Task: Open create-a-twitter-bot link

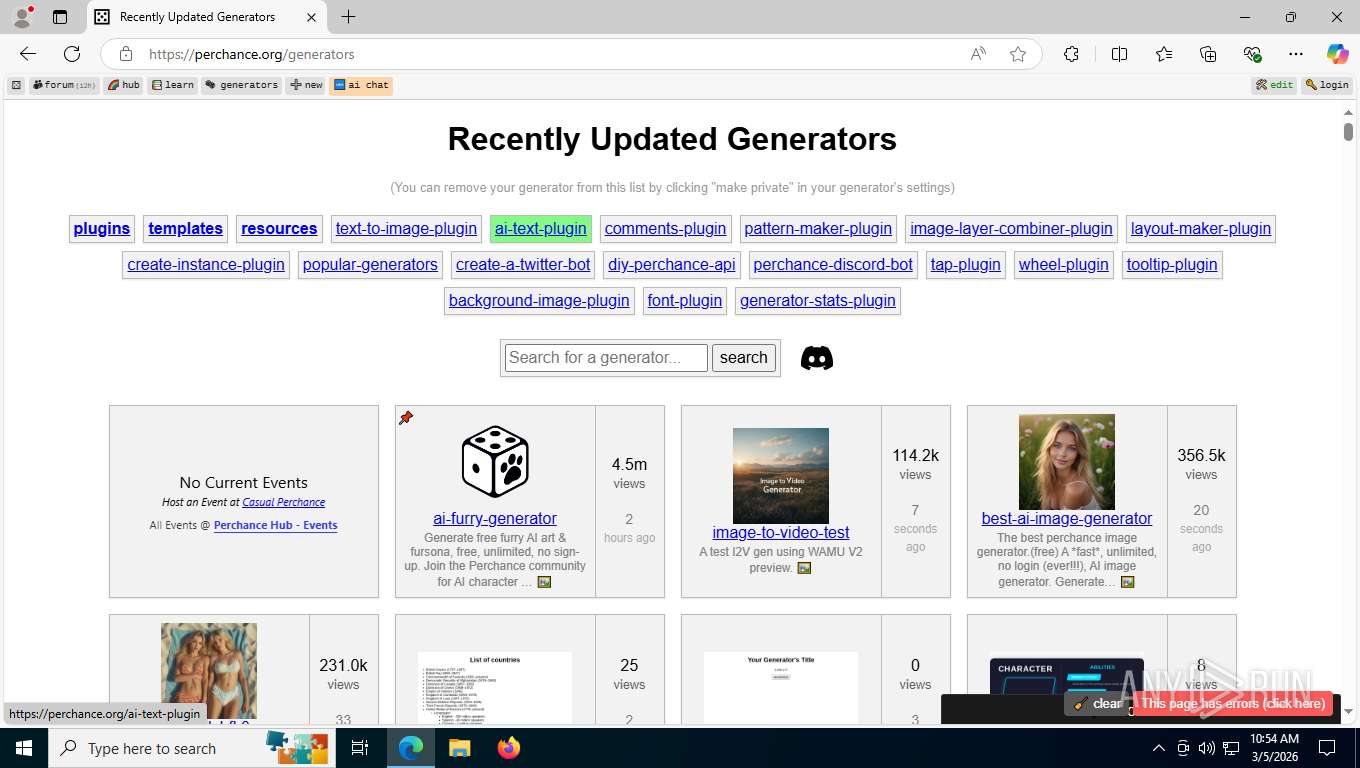Action: pyautogui.click(x=523, y=265)
